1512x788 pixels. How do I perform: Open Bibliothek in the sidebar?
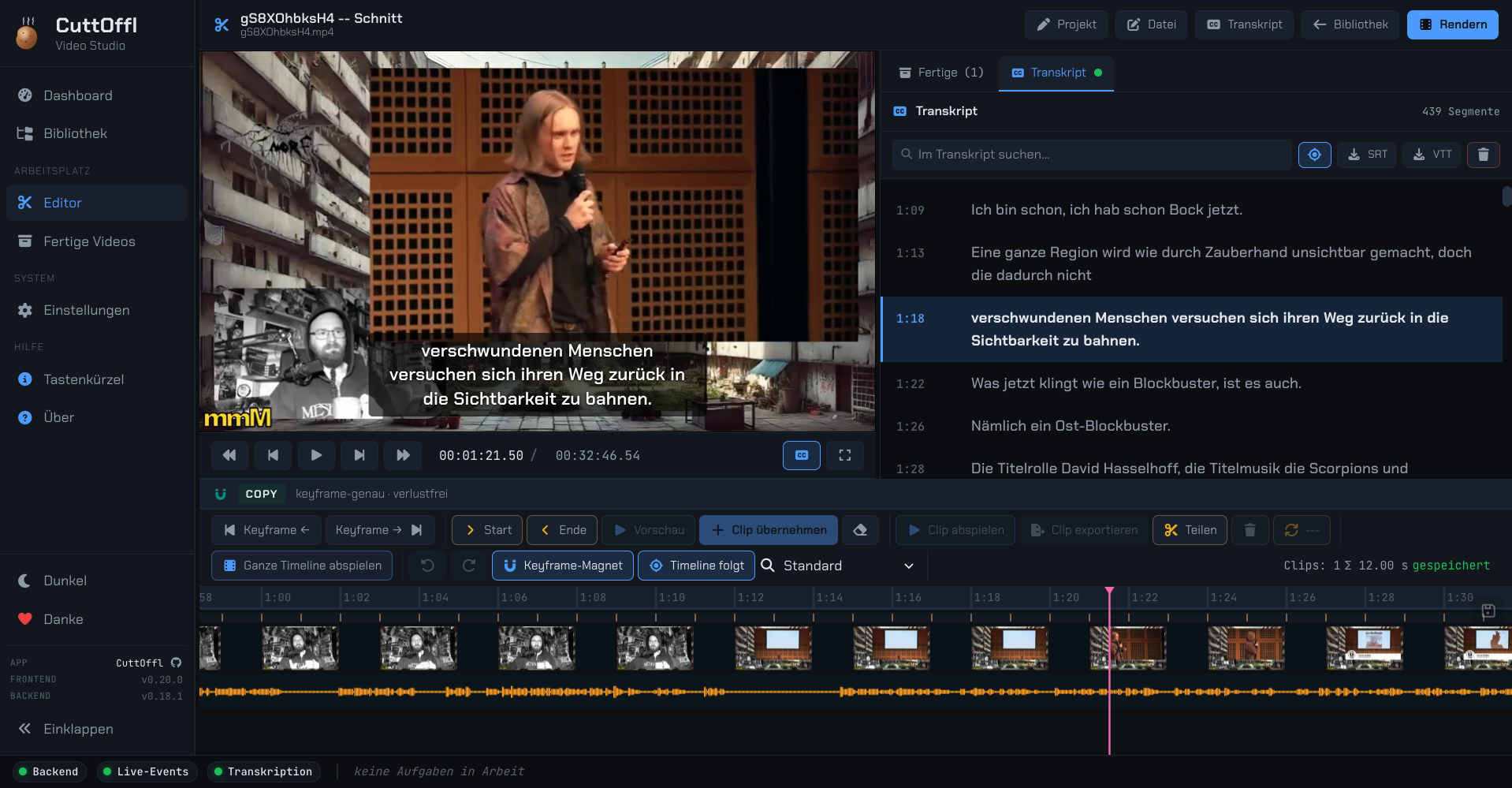tap(96, 133)
